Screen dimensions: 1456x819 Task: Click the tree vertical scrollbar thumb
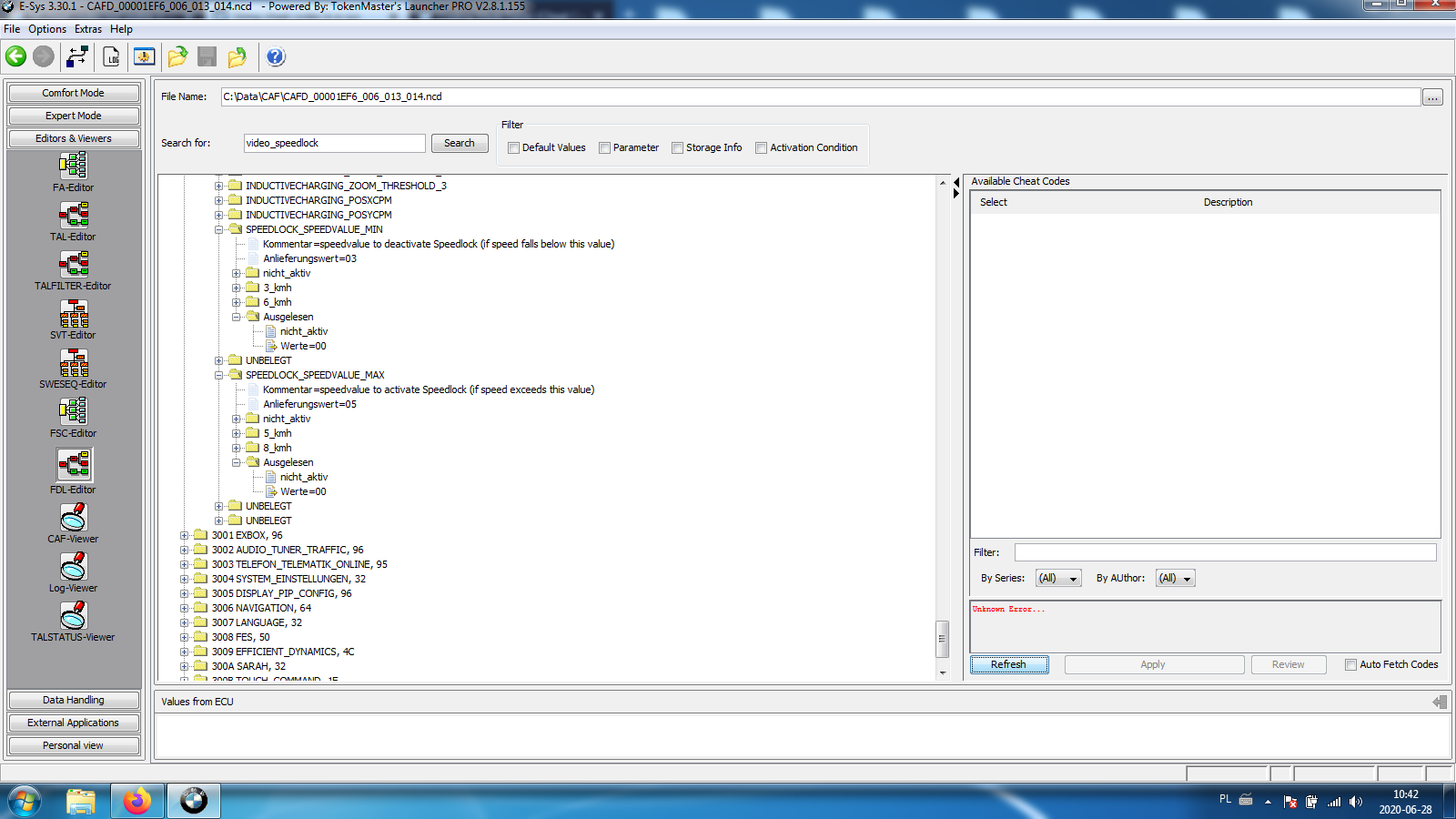tap(943, 639)
